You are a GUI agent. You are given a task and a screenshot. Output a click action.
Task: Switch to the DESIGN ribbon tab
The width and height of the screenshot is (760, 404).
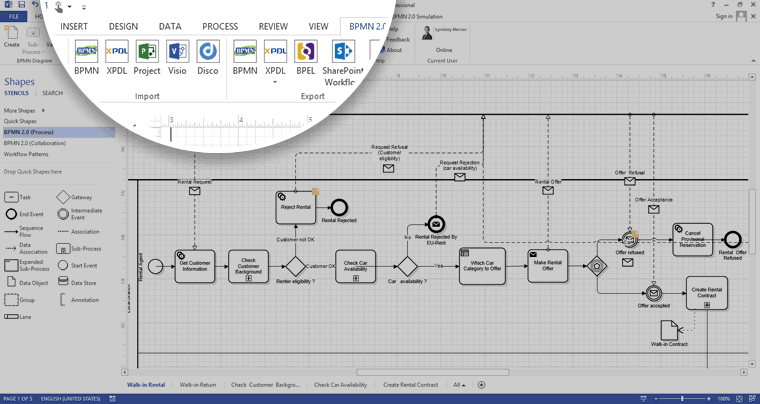click(x=123, y=27)
